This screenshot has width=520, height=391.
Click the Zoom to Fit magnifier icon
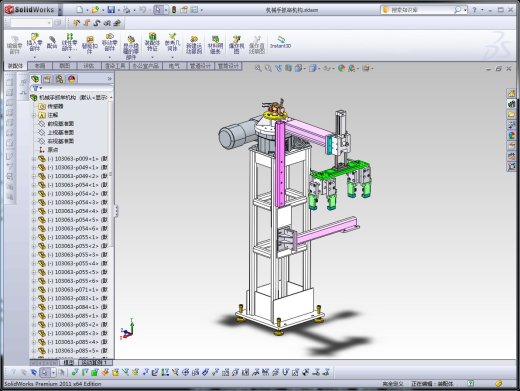(x=258, y=68)
